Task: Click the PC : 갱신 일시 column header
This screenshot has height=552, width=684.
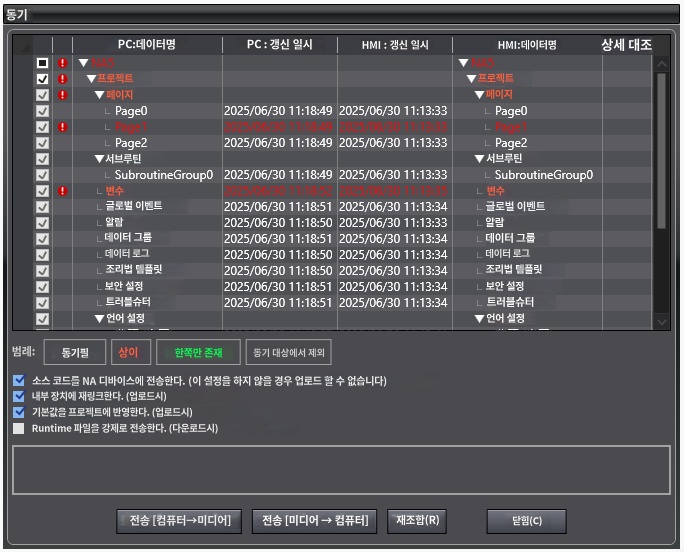Action: click(x=280, y=45)
